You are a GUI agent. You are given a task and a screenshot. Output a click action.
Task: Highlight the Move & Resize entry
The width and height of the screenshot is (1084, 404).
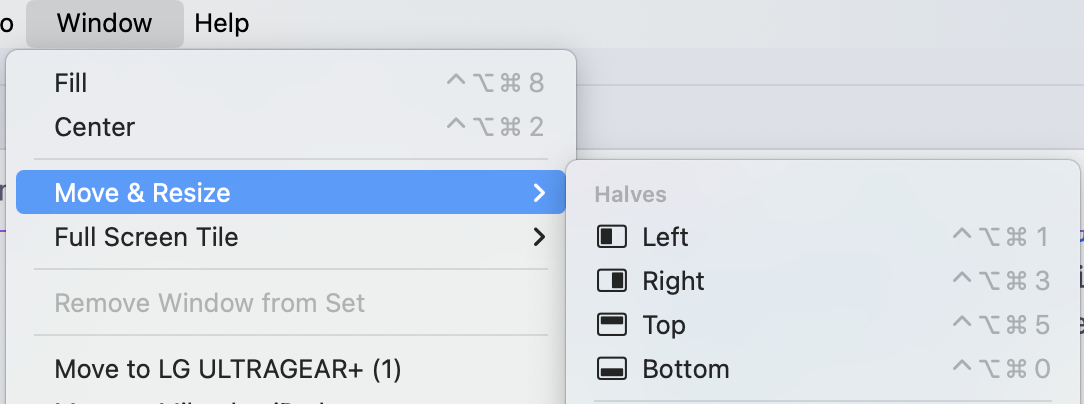(x=142, y=193)
